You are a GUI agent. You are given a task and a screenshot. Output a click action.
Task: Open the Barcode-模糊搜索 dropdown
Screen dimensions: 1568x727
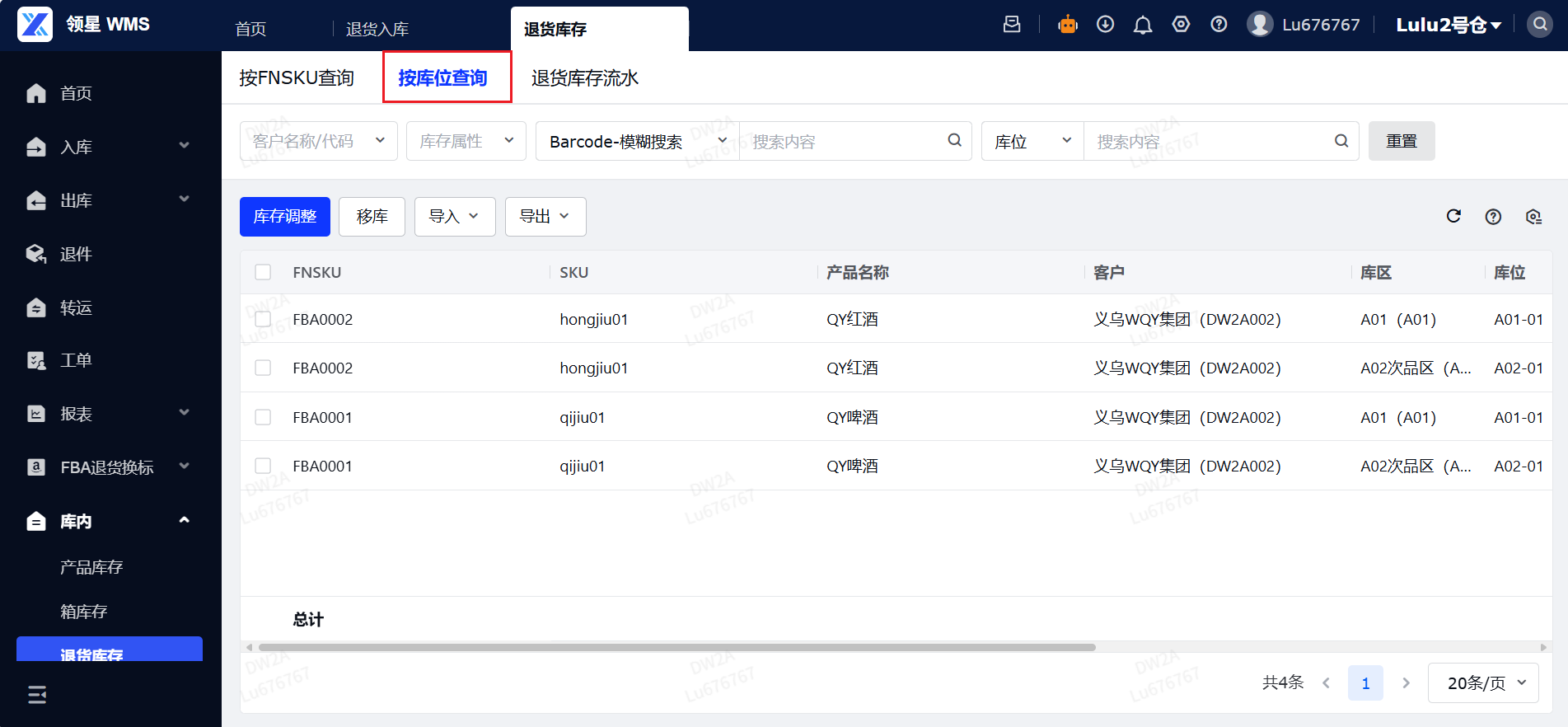(x=638, y=141)
